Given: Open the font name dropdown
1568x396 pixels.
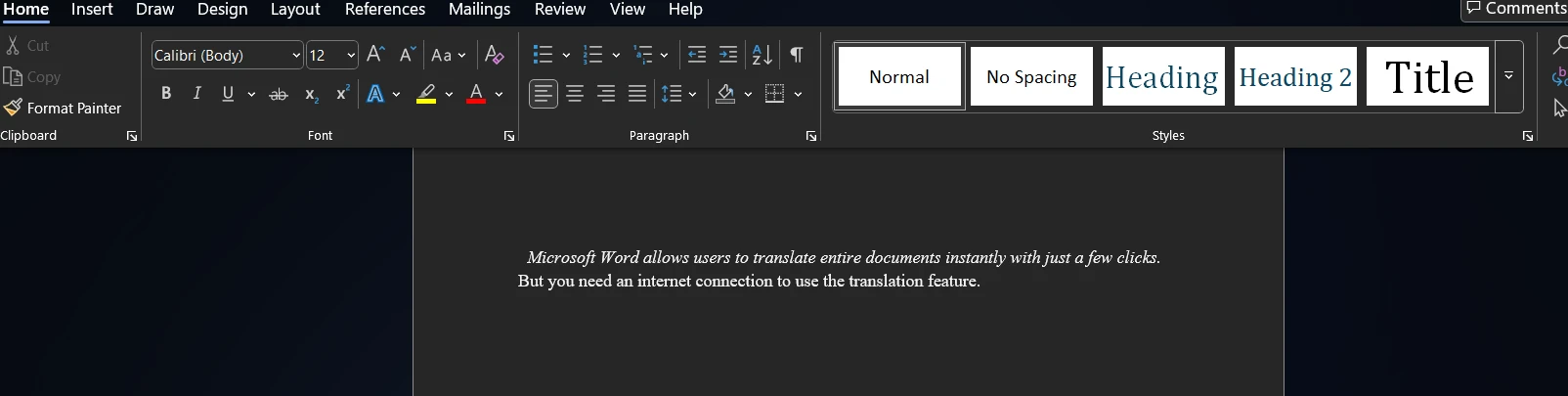Looking at the screenshot, I should tap(296, 56).
